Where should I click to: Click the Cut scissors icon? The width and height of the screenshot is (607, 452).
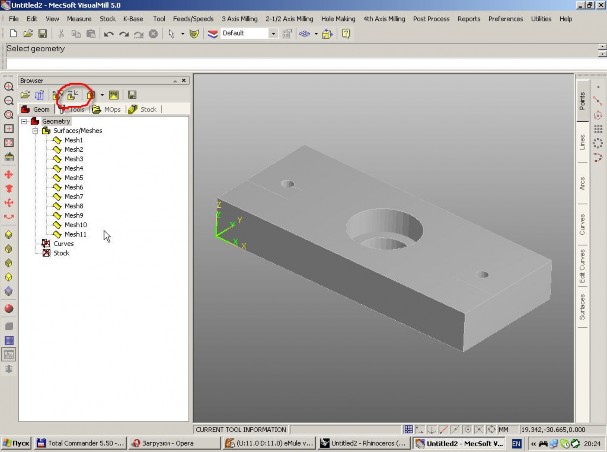[x=61, y=34]
